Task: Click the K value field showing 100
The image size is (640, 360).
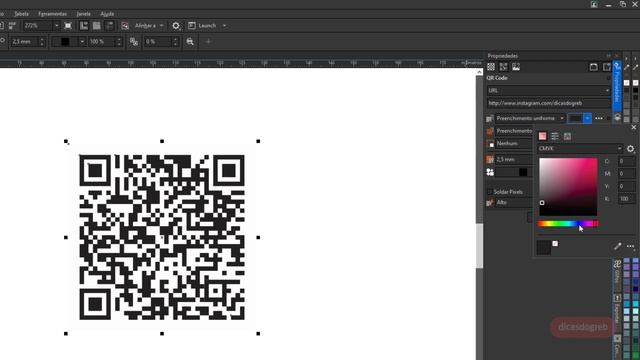Action: (x=627, y=199)
